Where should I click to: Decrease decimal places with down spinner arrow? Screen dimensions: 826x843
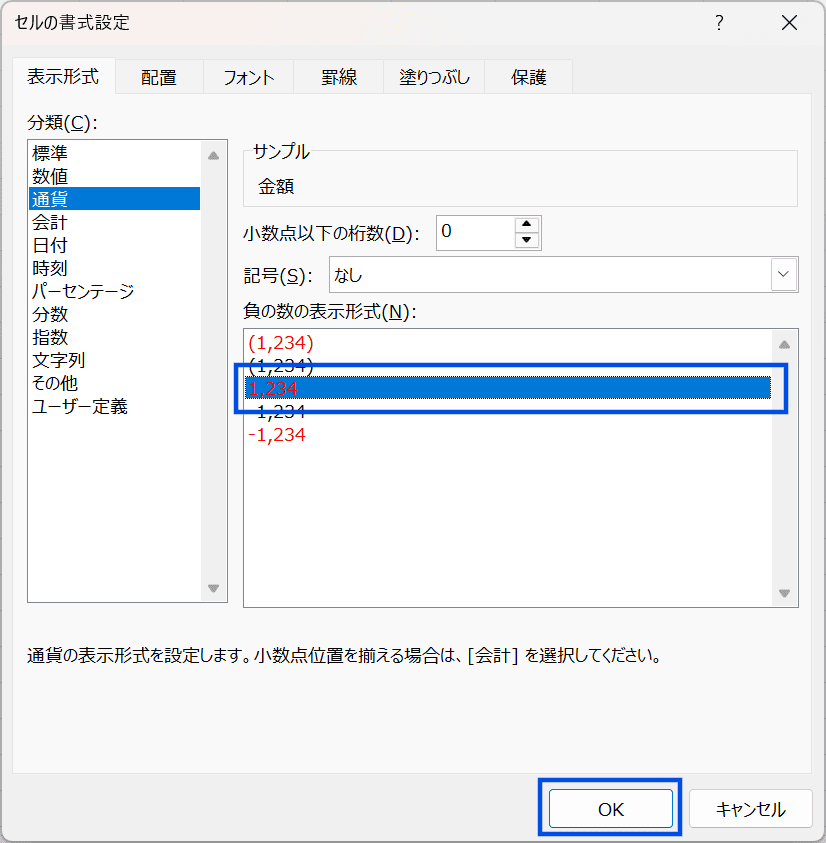(527, 241)
